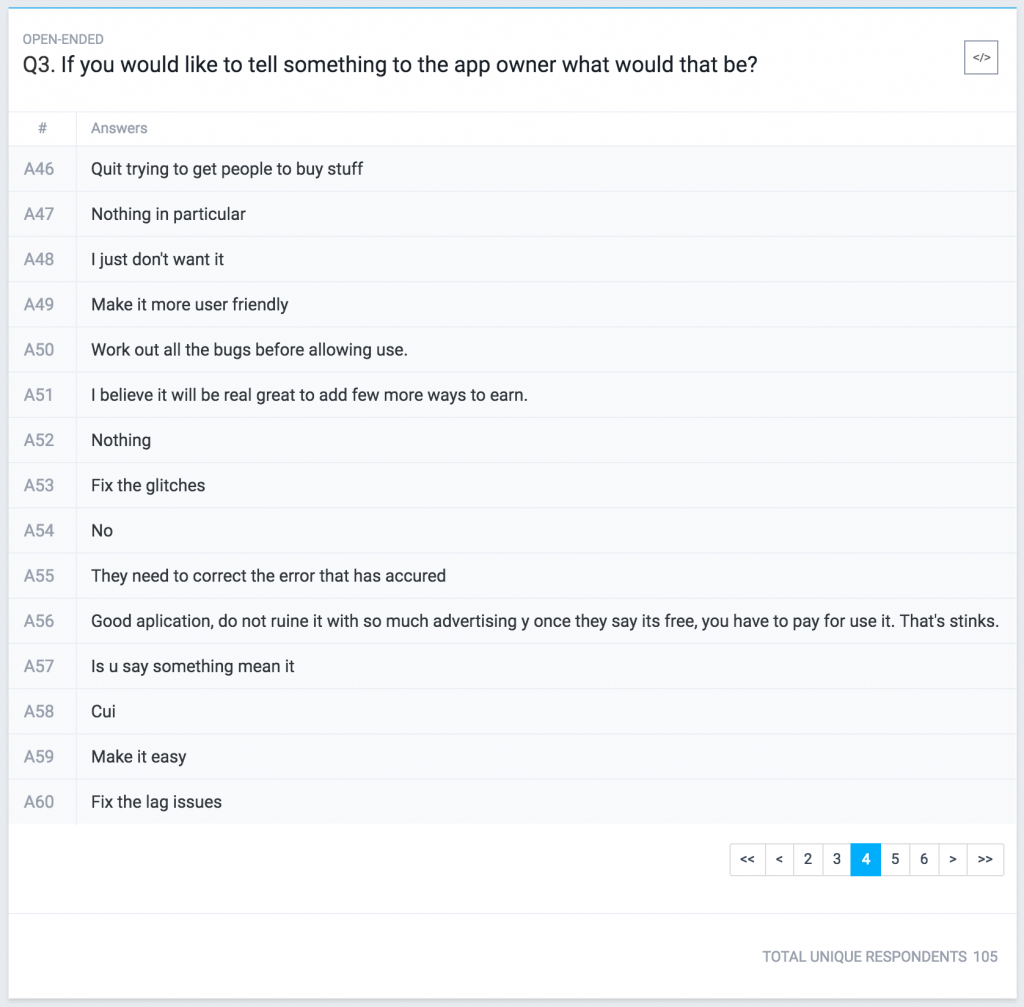Screen dimensions: 1024x1007
Task: Click the # column header
Action: click(43, 128)
